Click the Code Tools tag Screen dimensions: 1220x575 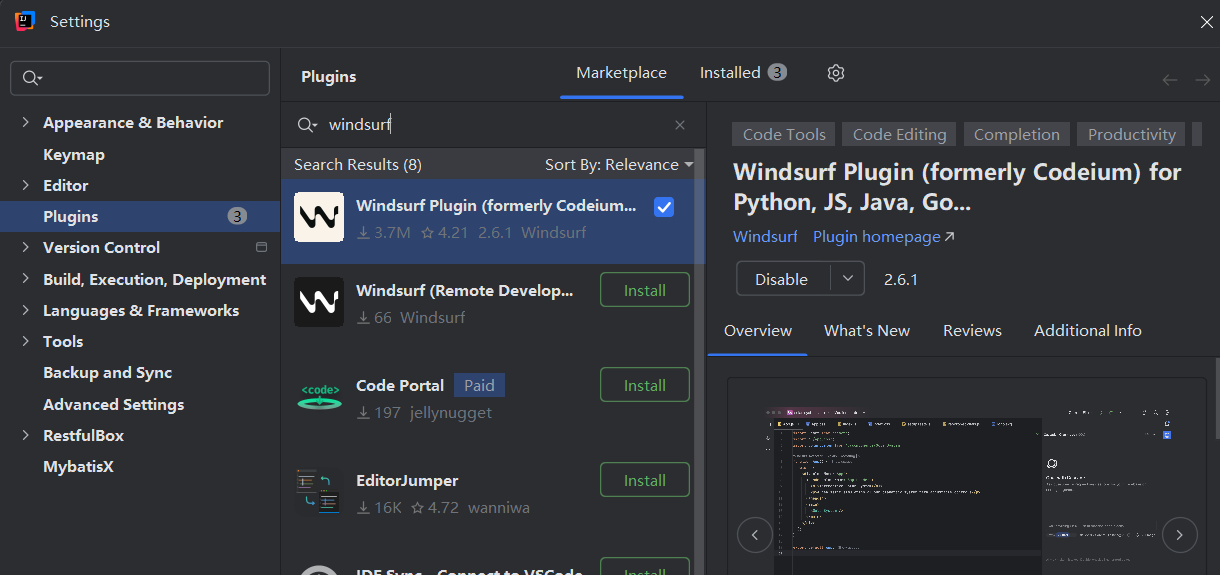784,134
